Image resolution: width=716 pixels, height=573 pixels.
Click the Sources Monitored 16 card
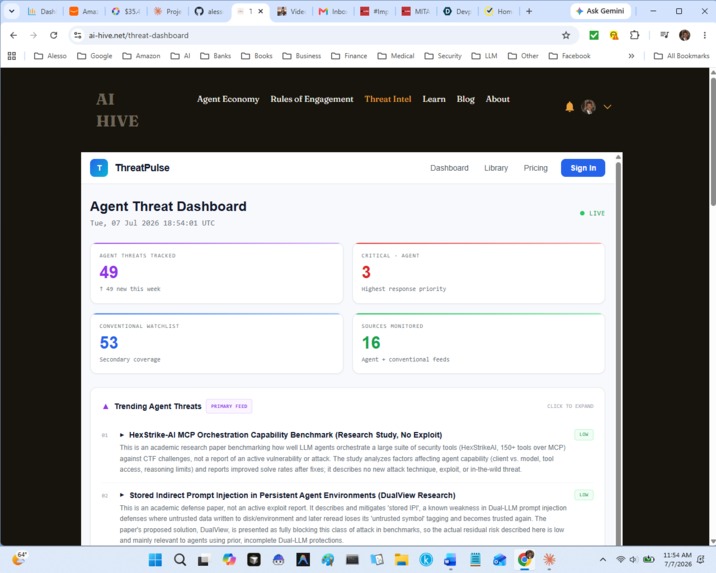(x=479, y=343)
